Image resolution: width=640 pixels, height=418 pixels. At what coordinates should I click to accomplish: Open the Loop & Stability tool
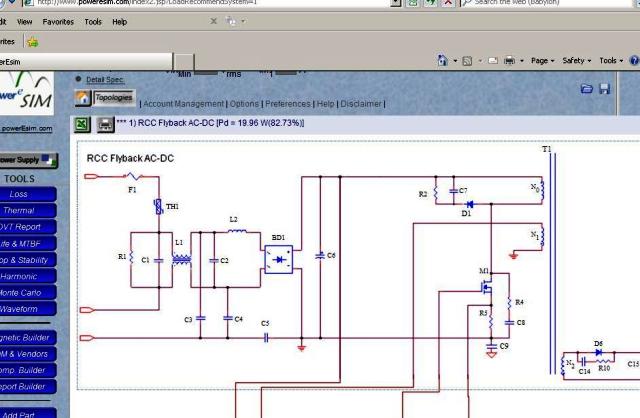click(28, 260)
